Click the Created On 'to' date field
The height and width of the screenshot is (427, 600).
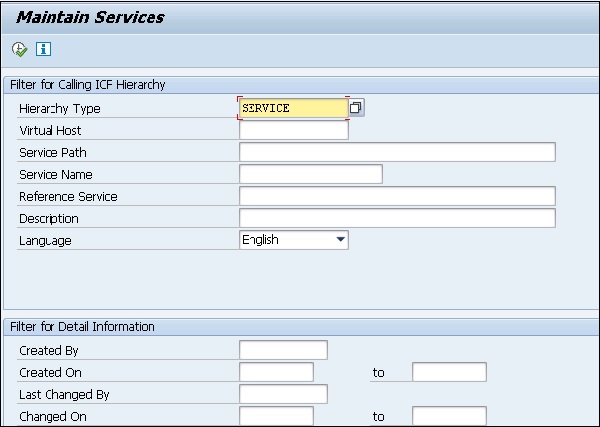coord(449,372)
